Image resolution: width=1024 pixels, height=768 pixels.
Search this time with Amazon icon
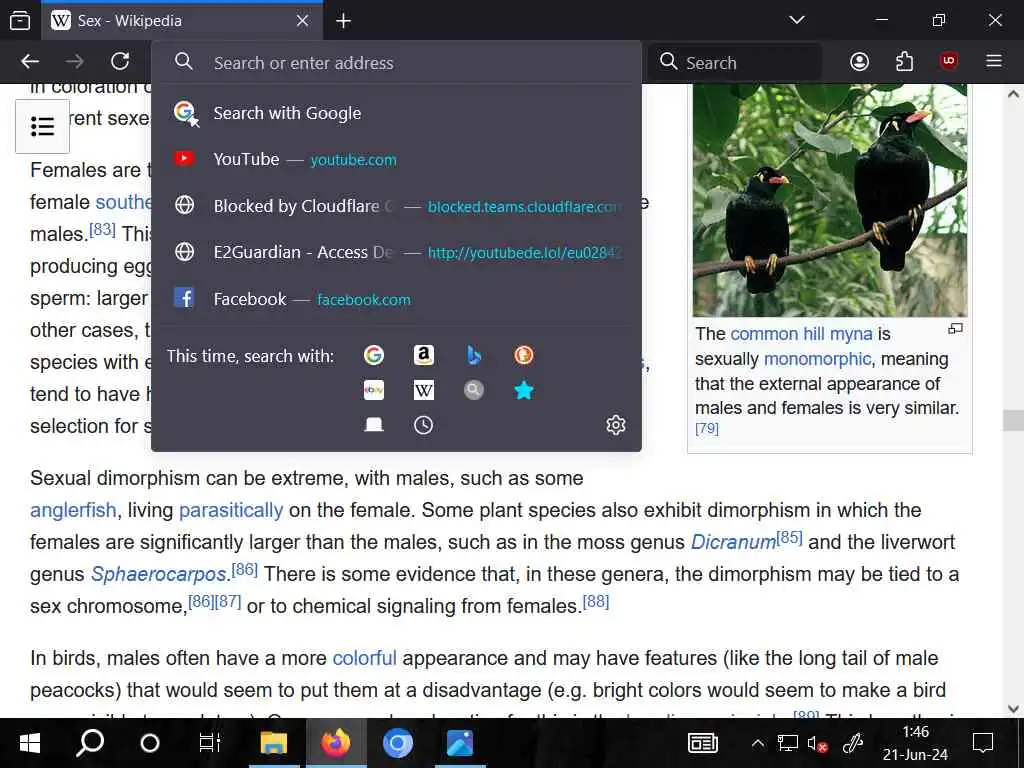424,355
